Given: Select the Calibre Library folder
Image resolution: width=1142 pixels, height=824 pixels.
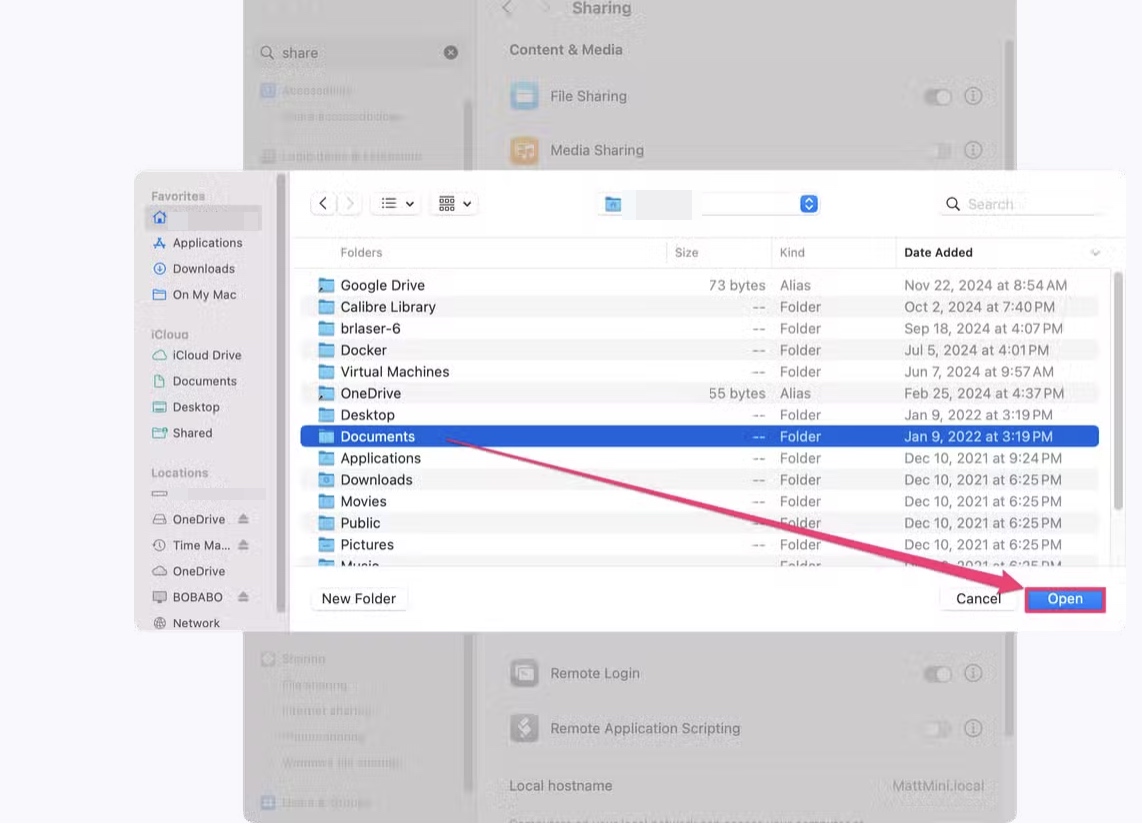Looking at the screenshot, I should point(699,307).
